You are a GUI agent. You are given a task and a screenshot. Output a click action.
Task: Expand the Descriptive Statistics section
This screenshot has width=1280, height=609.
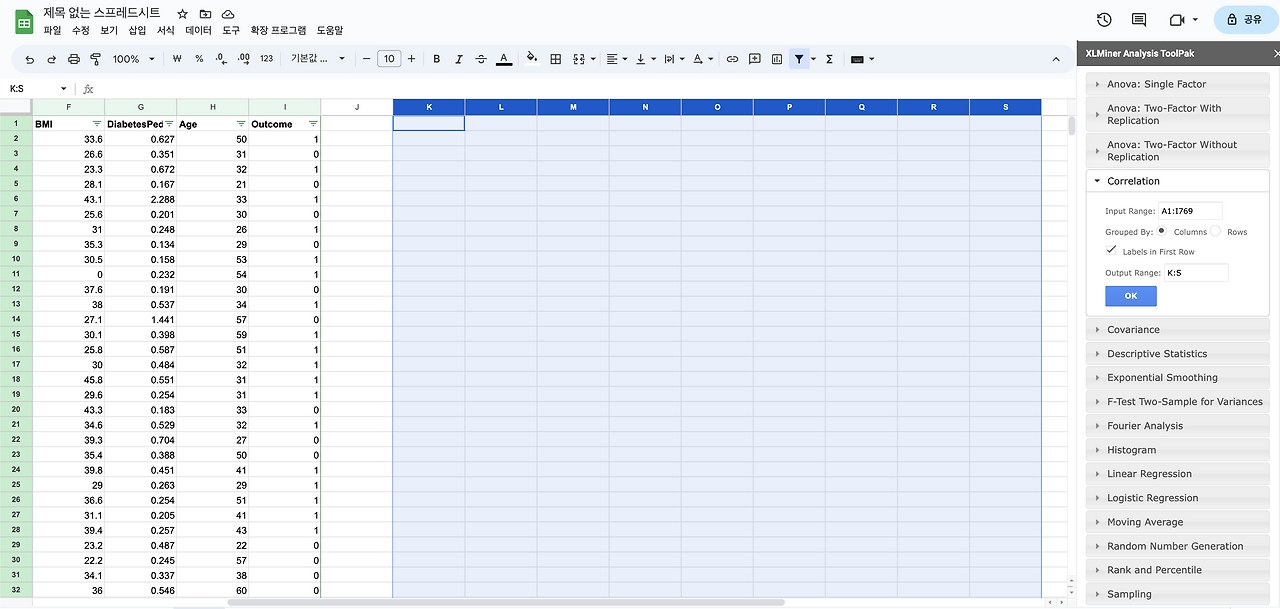pos(1177,353)
